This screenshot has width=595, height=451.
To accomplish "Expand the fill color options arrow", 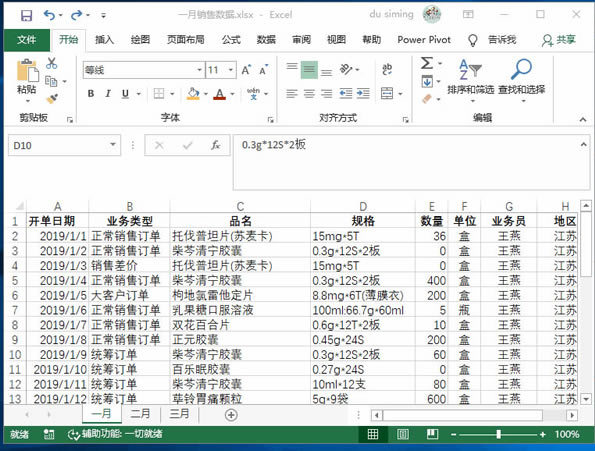I will coord(206,94).
